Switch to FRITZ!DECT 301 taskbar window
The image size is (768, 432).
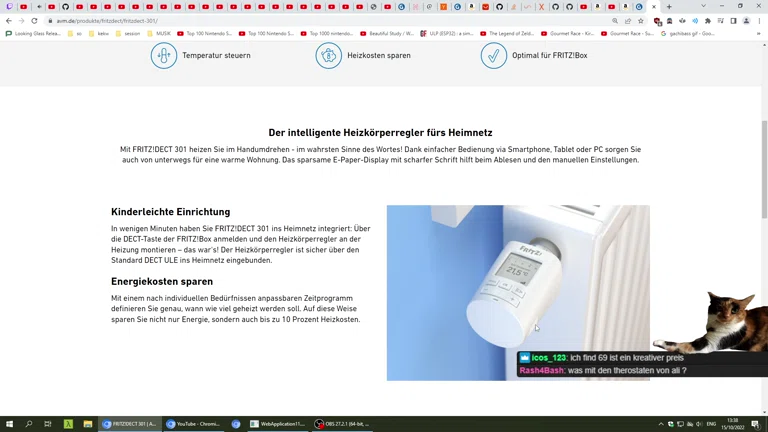point(130,424)
